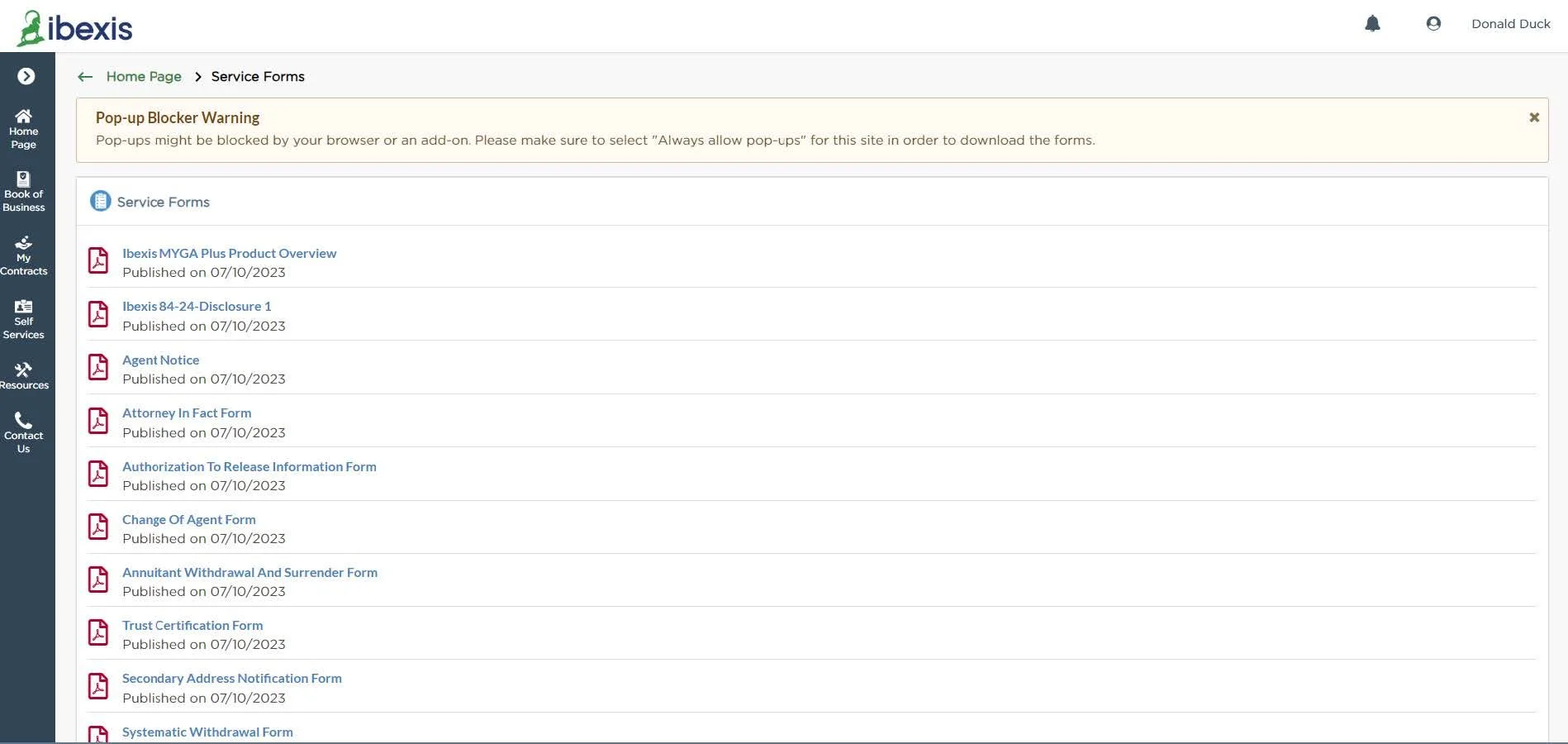Click the Service Forms panel header icon
Image resolution: width=1568 pixels, height=744 pixels.
click(100, 201)
